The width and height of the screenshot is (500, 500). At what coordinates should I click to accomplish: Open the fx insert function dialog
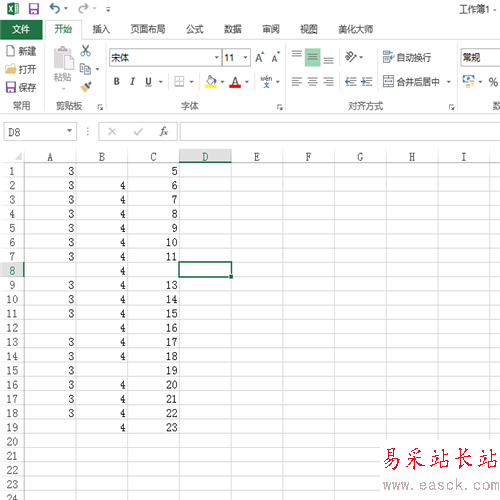pos(163,132)
